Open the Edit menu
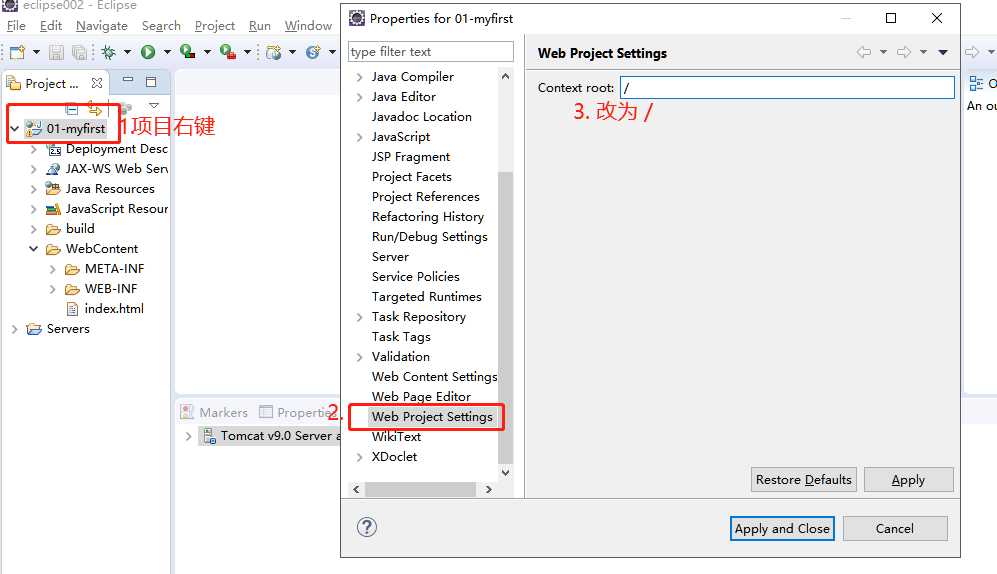The width and height of the screenshot is (997, 574). coord(51,26)
